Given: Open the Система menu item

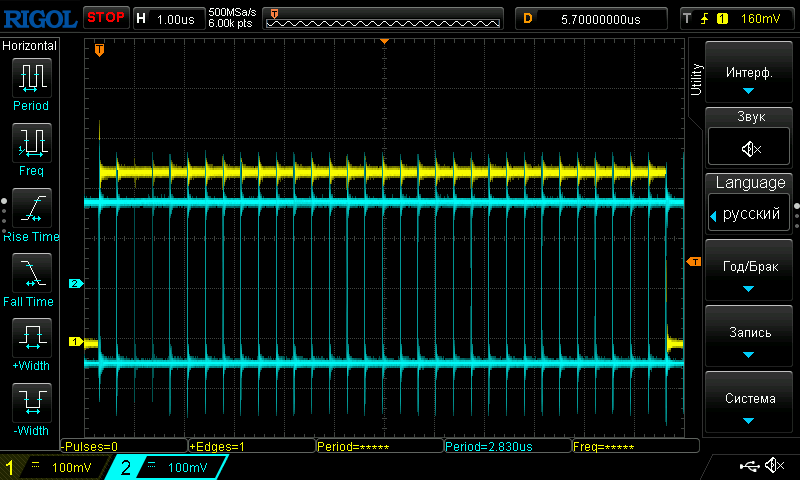Looking at the screenshot, I should [749, 405].
